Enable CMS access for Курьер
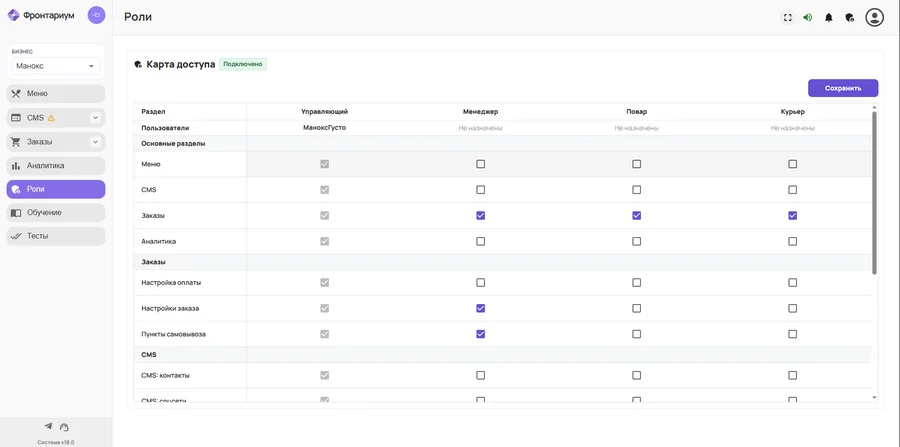 coord(793,189)
